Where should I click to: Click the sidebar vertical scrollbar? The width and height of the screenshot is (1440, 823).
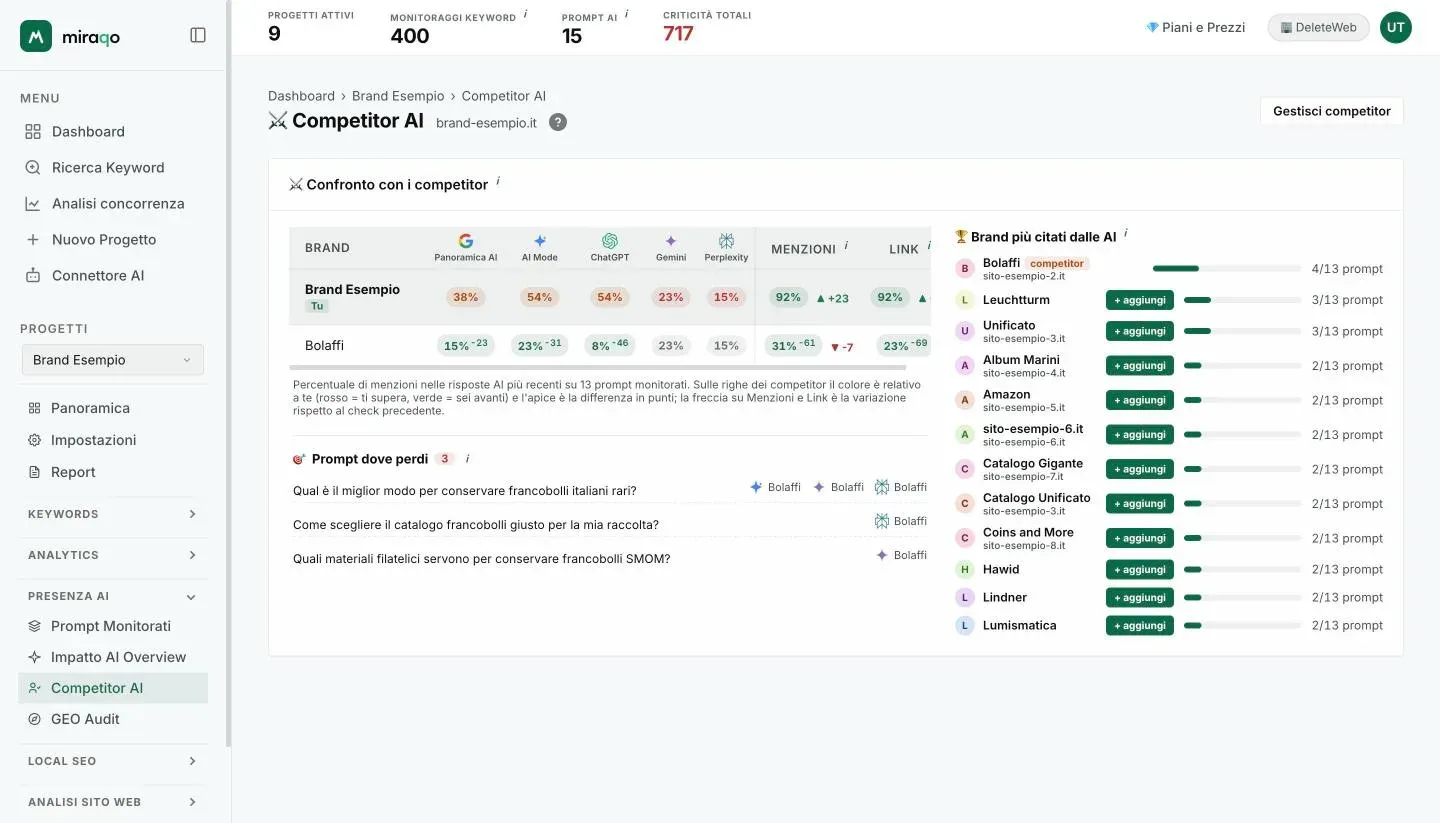click(x=228, y=375)
